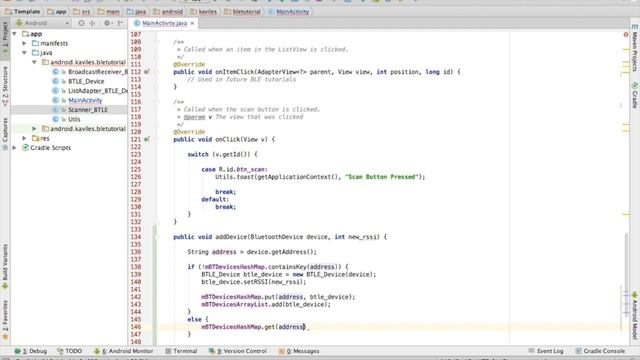Click the MainActivity breadcrumb
The image size is (640, 360).
[289, 11]
